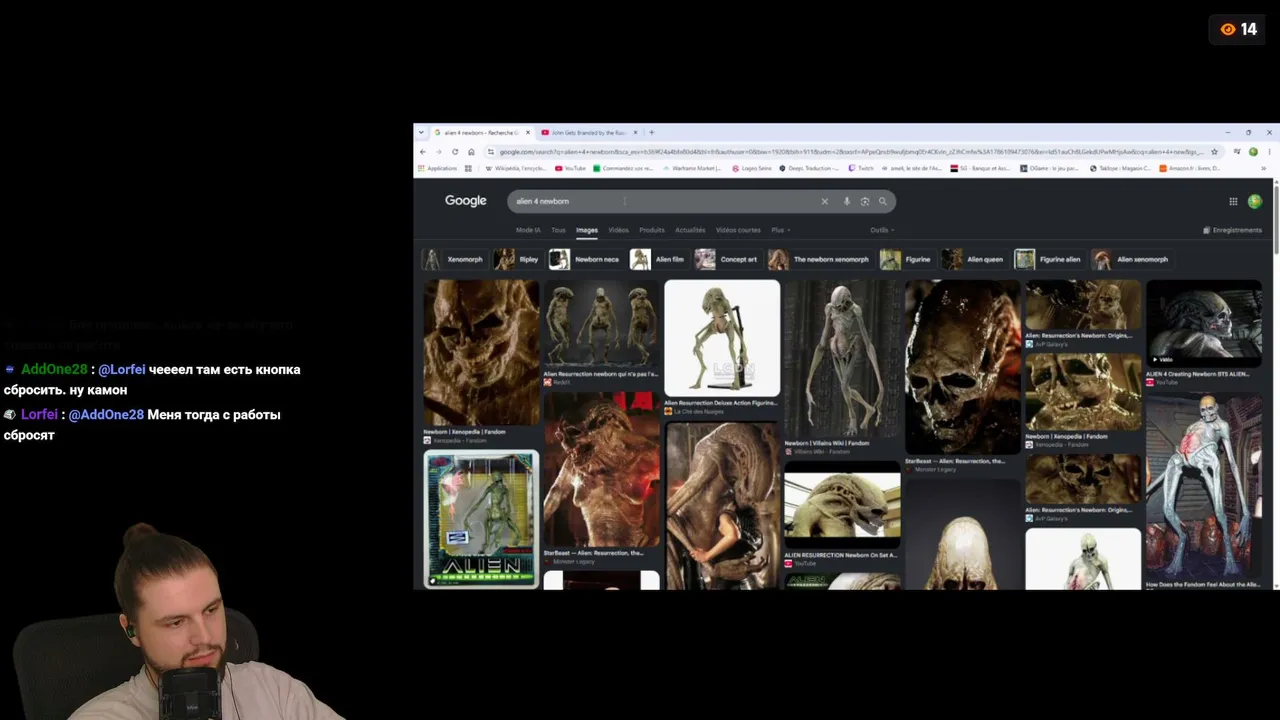Image resolution: width=1280 pixels, height=720 pixels.
Task: Open the tab search chevron in the tab strip
Action: [422, 132]
